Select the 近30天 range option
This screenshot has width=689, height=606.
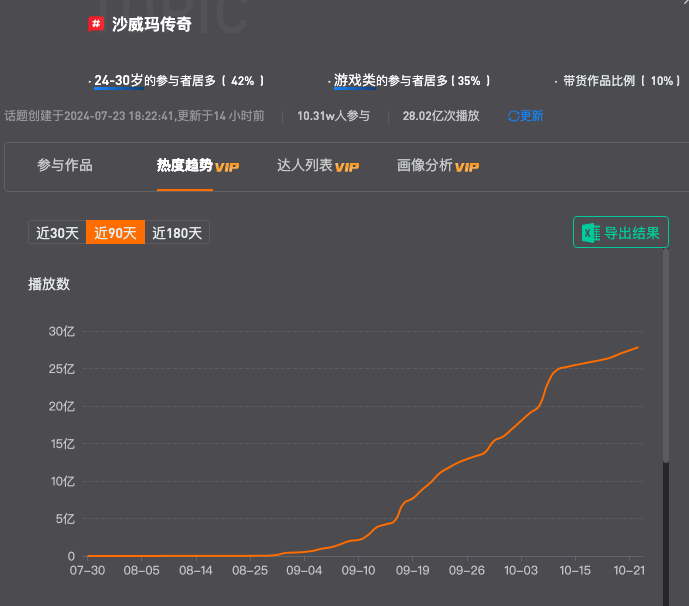[x=57, y=232]
